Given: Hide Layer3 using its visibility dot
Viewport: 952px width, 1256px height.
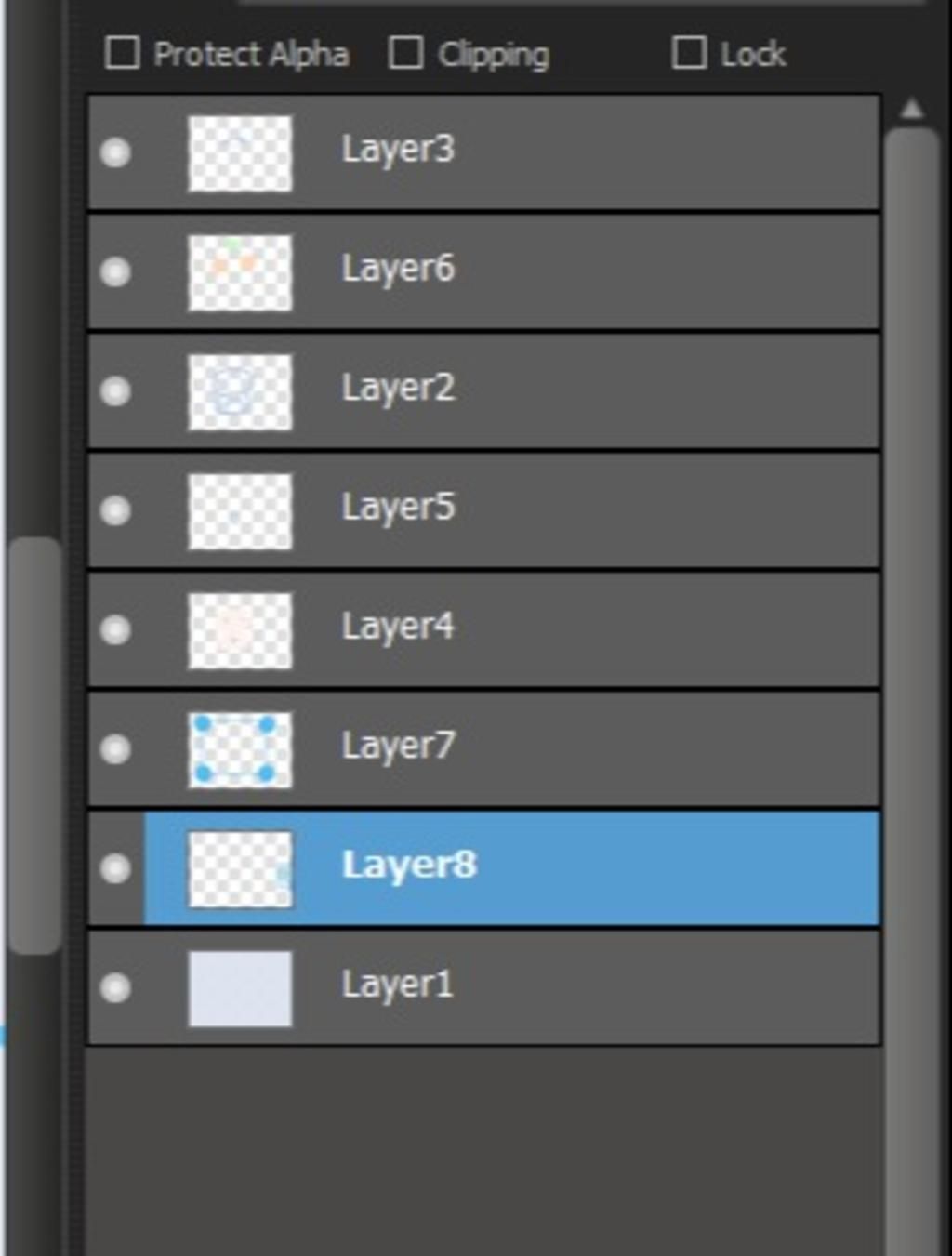Looking at the screenshot, I should [115, 152].
